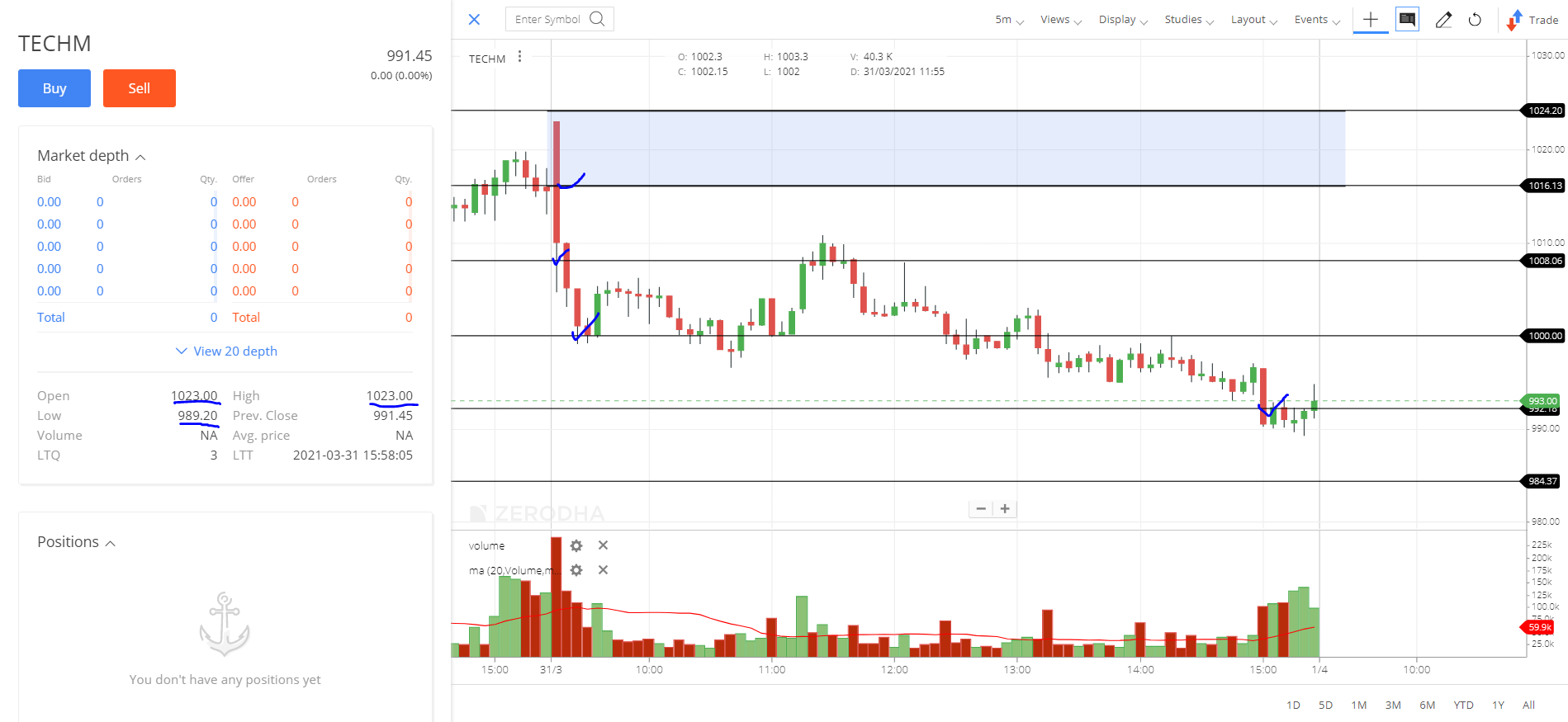Click the Enter Symbol search field

(559, 19)
